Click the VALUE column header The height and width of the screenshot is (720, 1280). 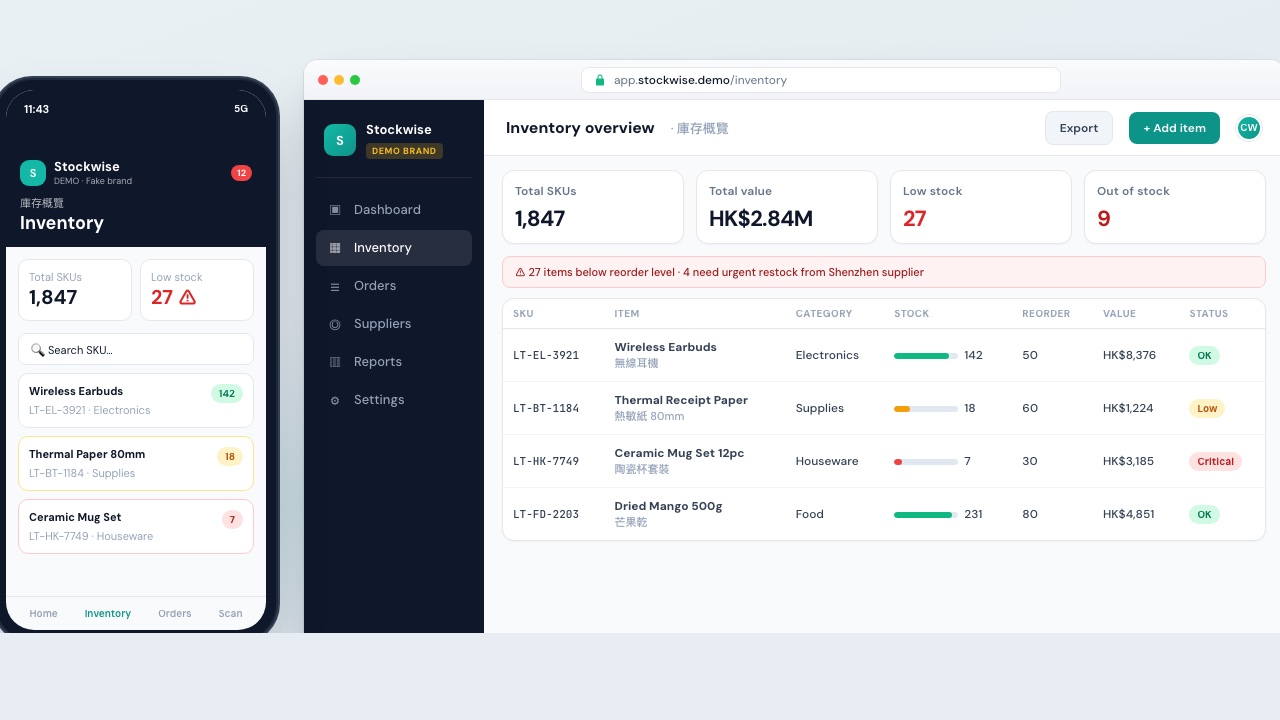coord(1119,313)
